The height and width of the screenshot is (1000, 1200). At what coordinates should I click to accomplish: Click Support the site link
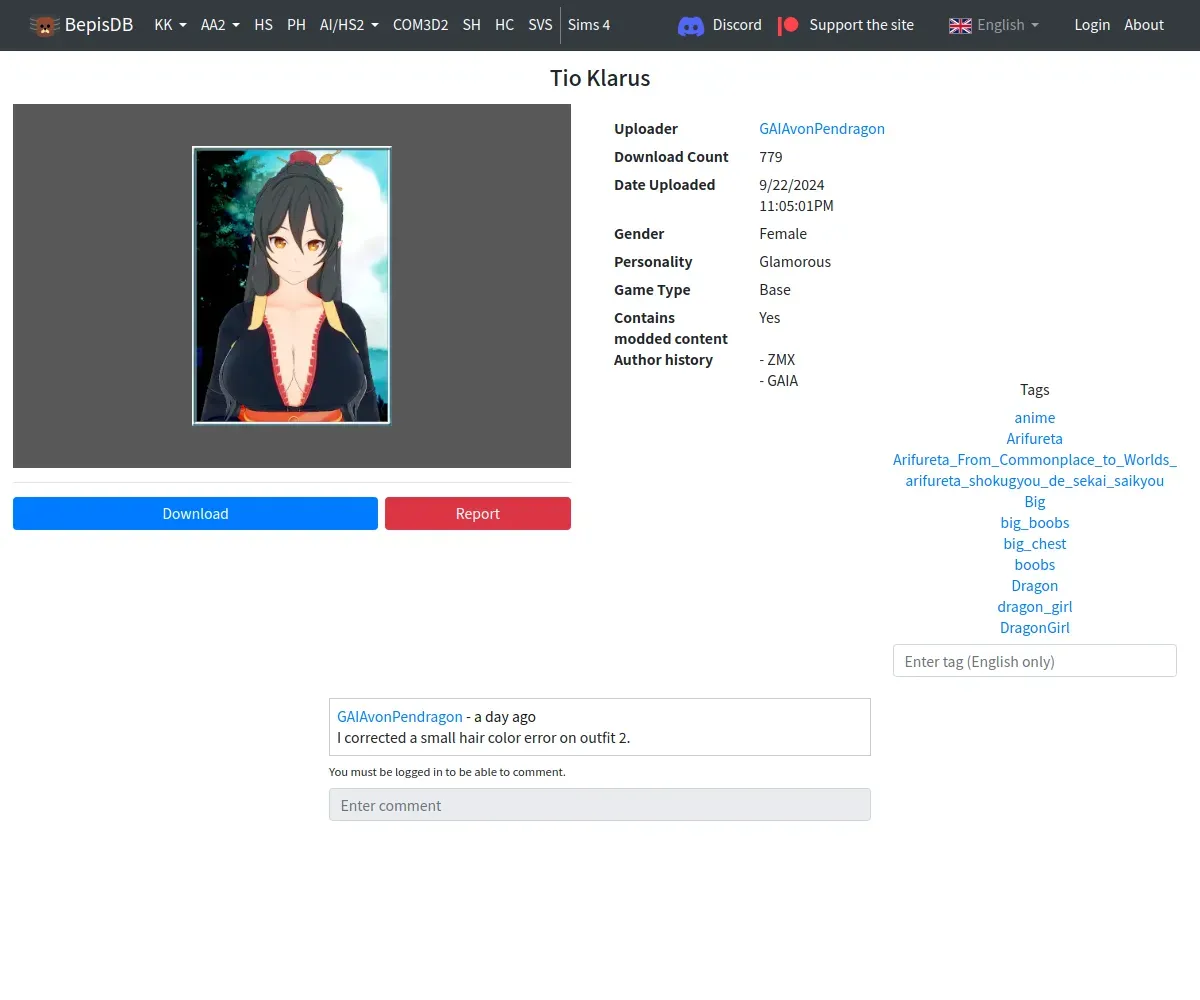pyautogui.click(x=861, y=25)
